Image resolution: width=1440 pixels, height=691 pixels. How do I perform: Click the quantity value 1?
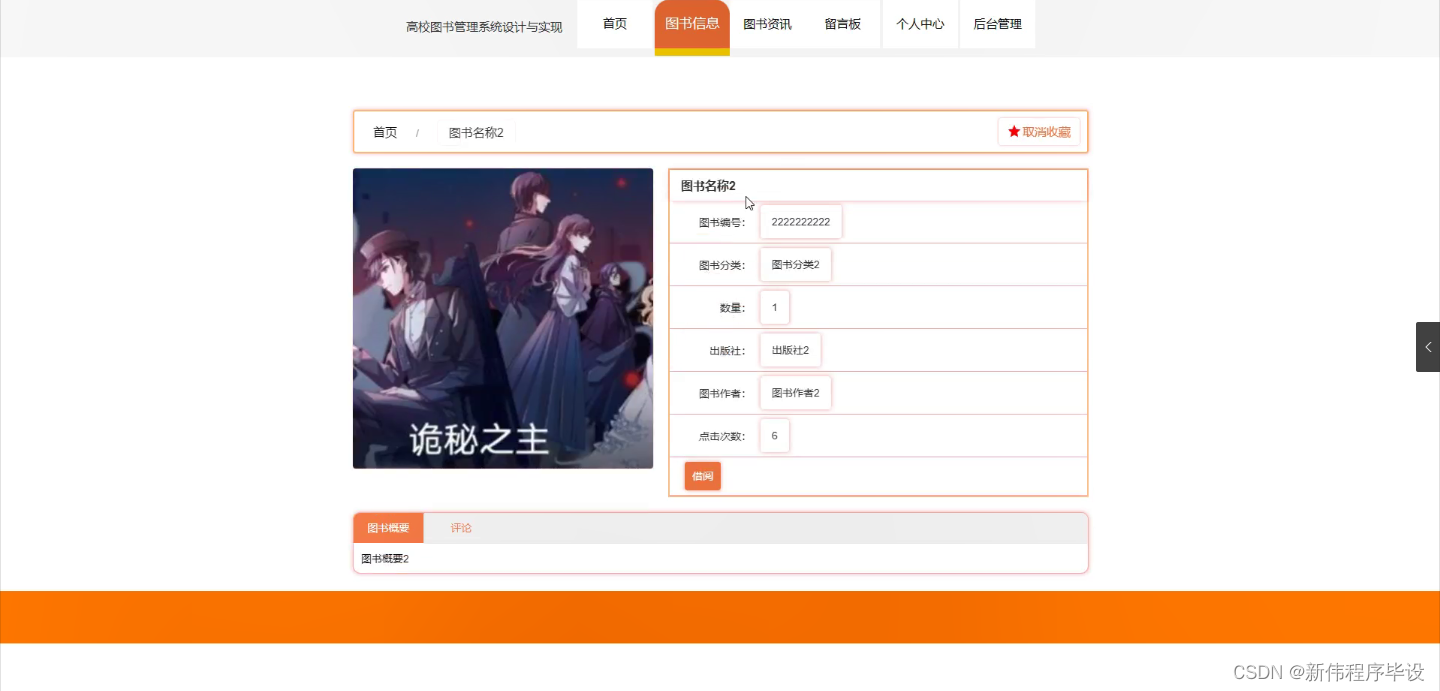click(x=775, y=308)
